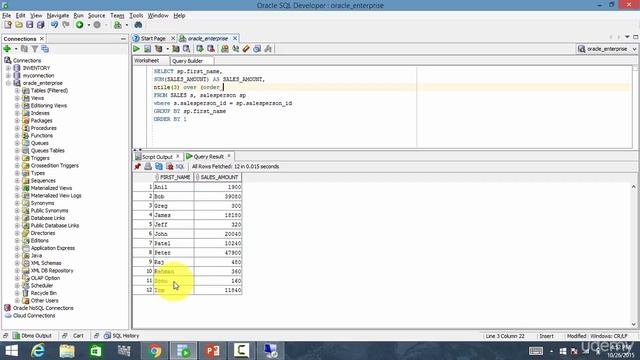Run the statement with the green play icon
Viewport: 640px width, 360px height.
click(136, 49)
